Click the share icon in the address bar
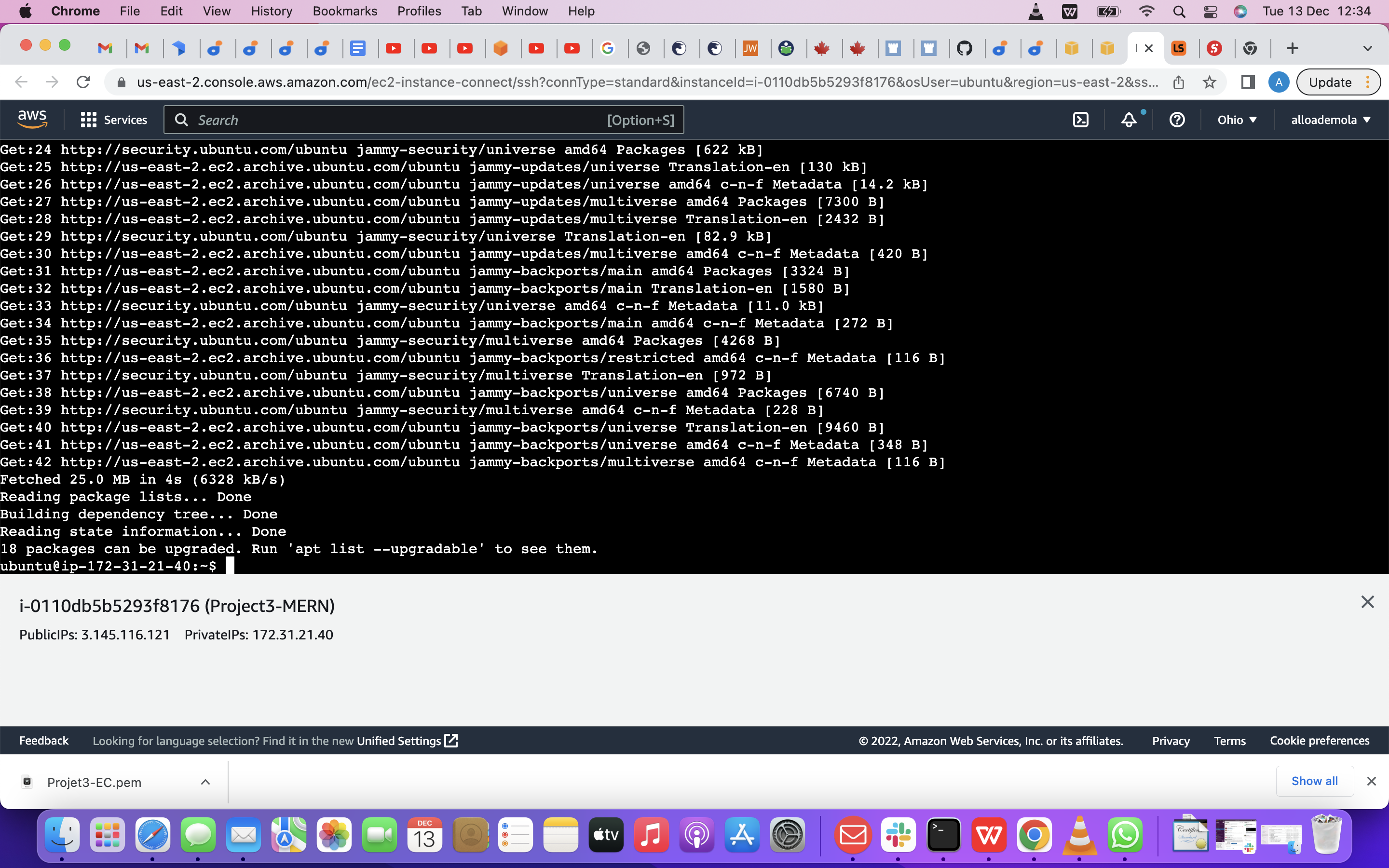This screenshot has width=1389, height=868. (x=1179, y=81)
